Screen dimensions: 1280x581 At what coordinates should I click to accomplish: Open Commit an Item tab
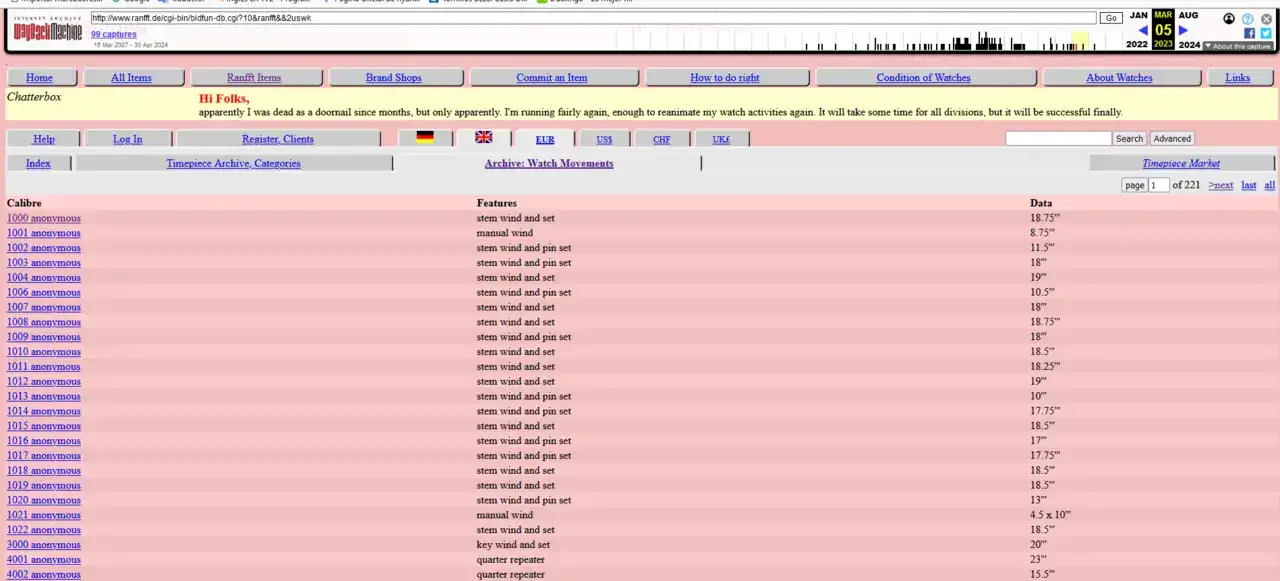pos(552,78)
